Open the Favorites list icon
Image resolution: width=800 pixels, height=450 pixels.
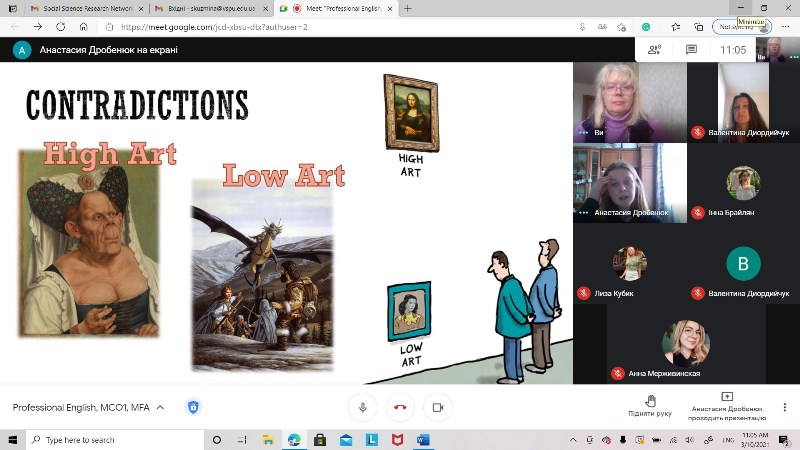point(676,27)
